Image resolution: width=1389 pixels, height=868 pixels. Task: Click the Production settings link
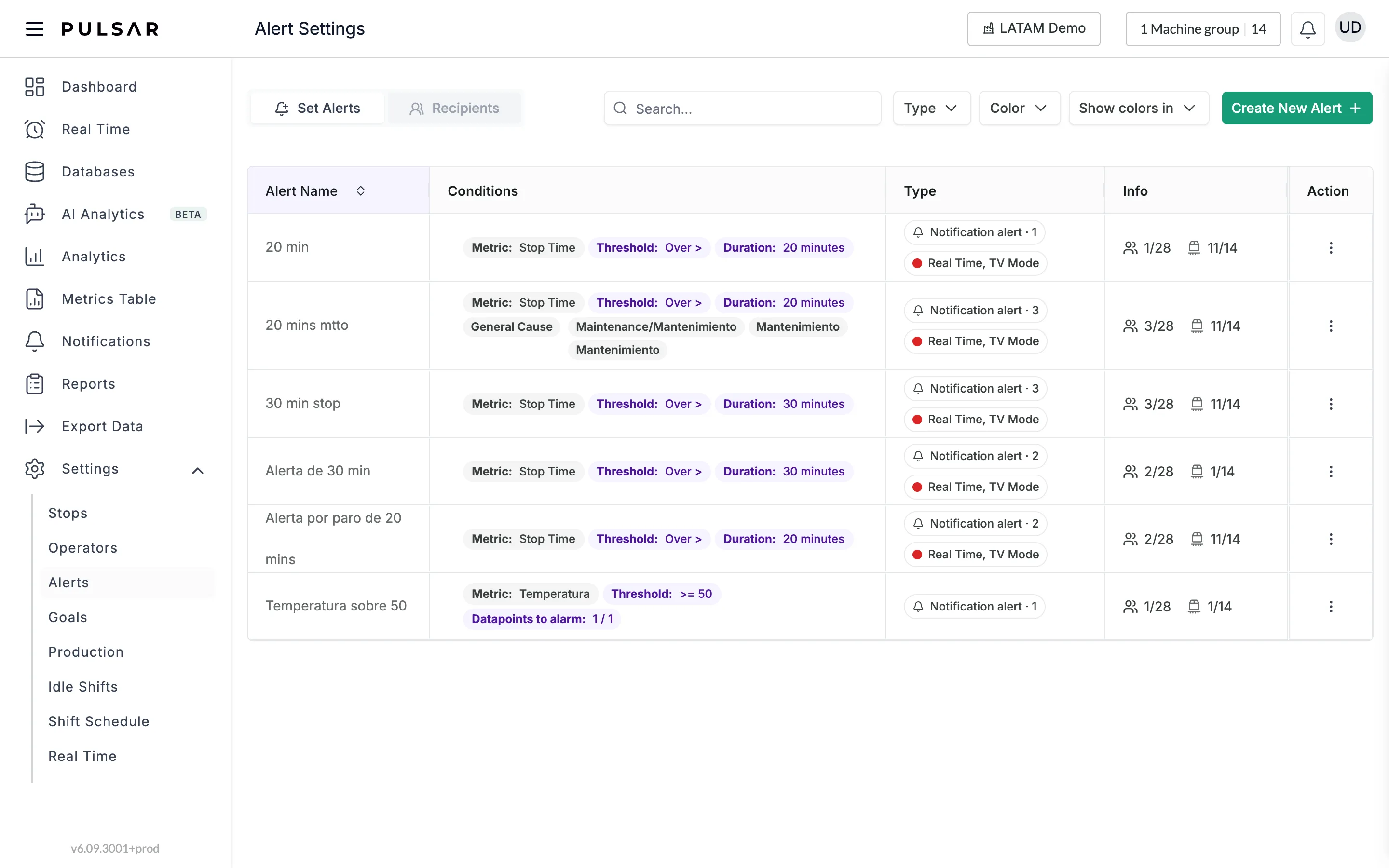[86, 652]
